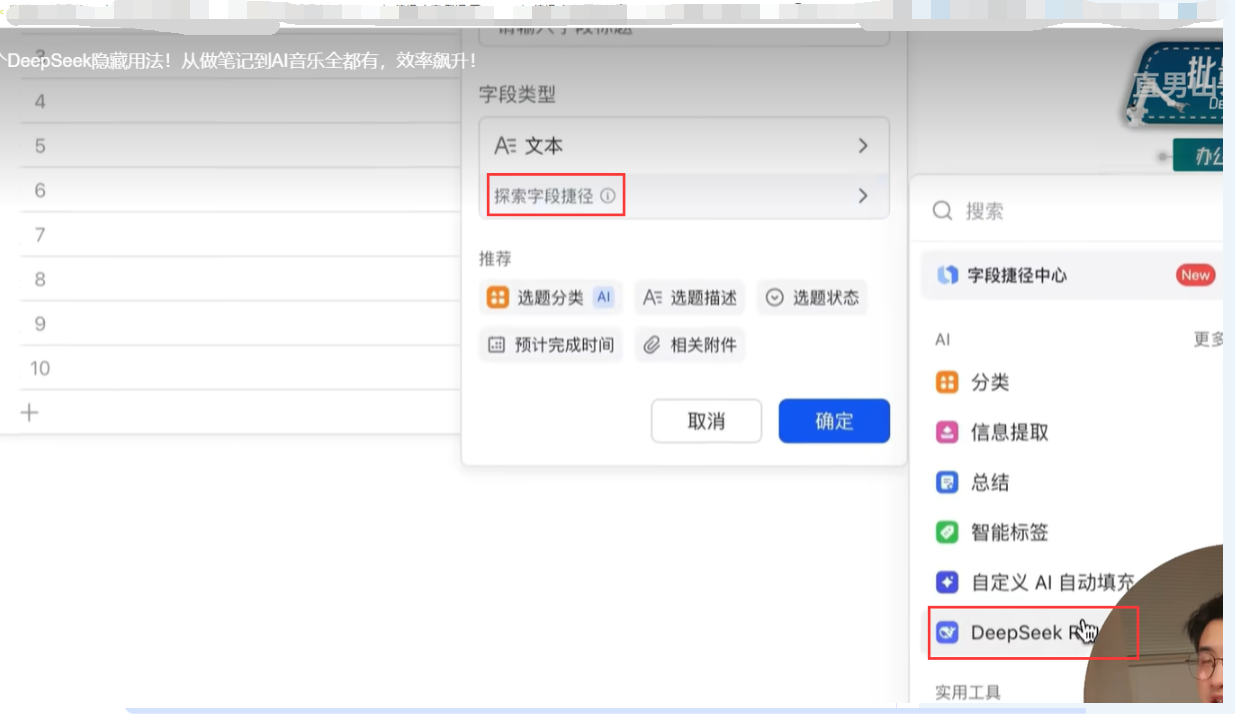This screenshot has width=1235, height=714.
Task: Expand the 文本 field type dropdown
Action: point(683,146)
